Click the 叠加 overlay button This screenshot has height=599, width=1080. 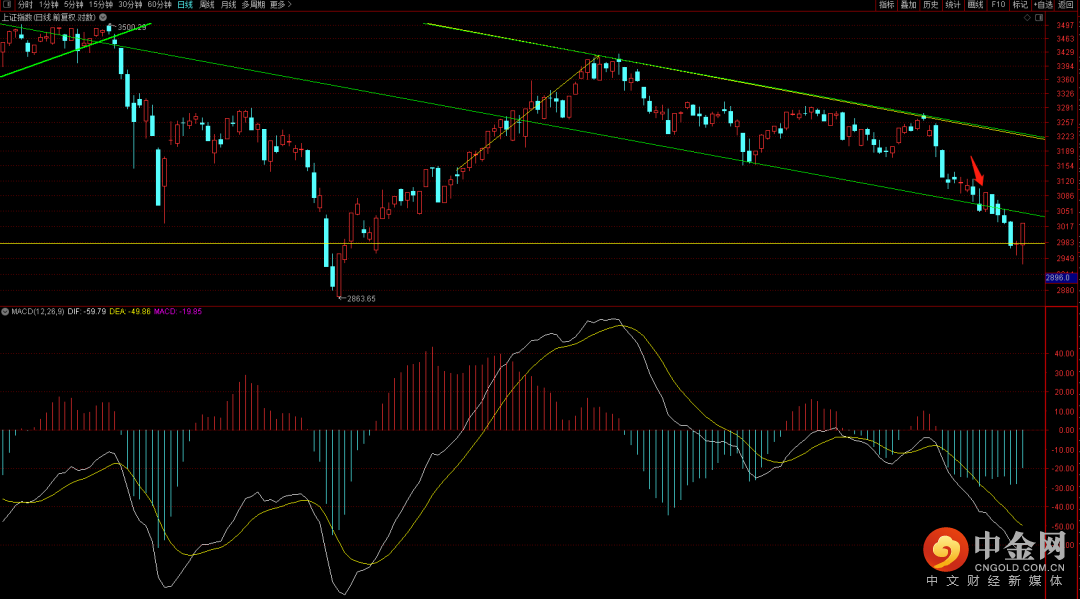908,5
